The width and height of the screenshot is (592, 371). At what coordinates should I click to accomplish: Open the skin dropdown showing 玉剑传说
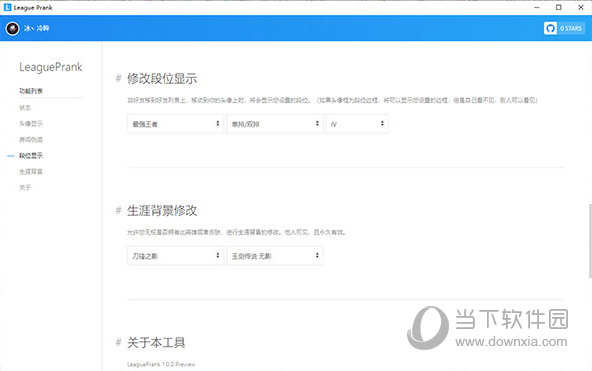coord(275,256)
